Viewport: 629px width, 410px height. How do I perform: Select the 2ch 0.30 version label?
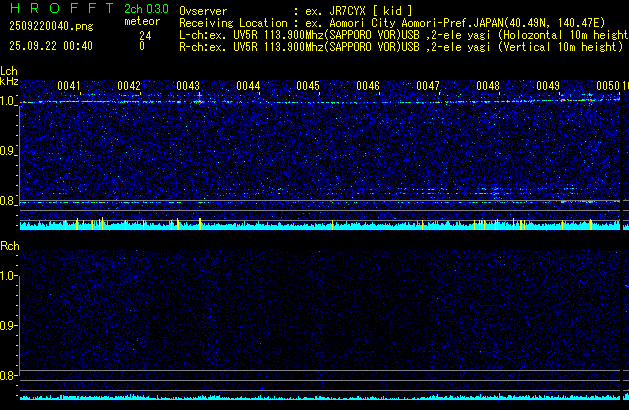click(x=146, y=8)
